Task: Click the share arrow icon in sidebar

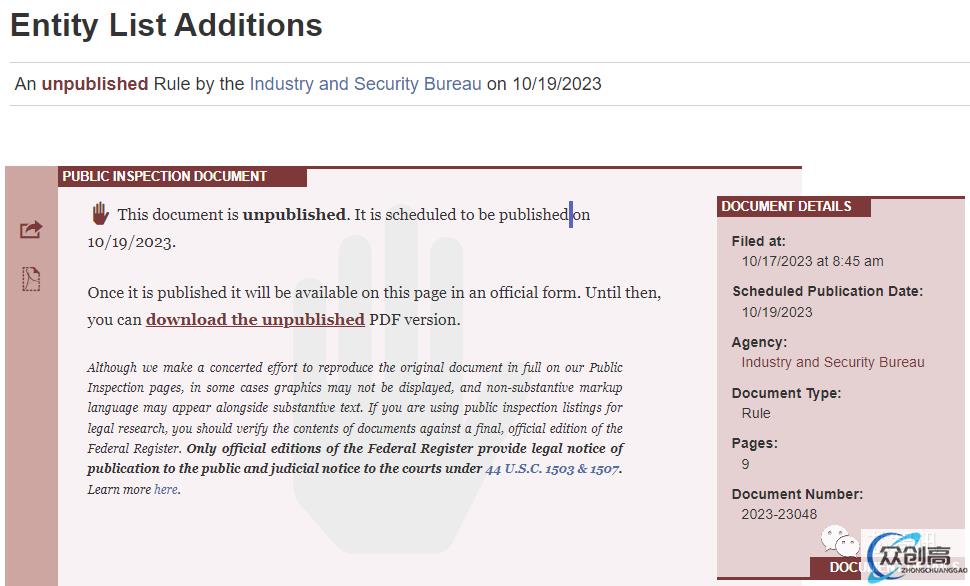Action: (x=31, y=230)
